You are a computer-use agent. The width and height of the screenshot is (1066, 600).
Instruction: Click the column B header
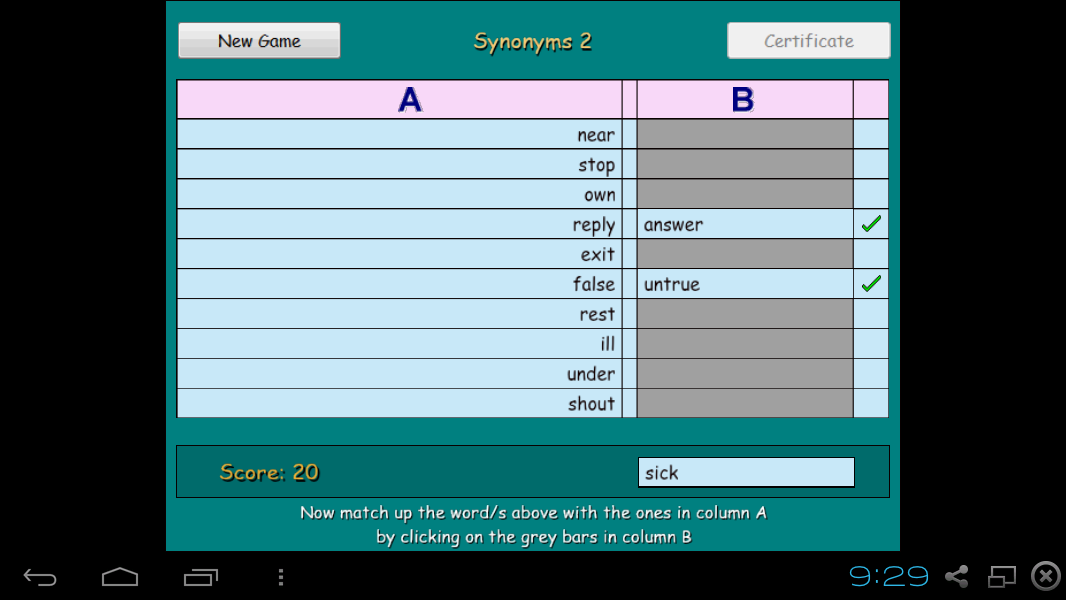[745, 100]
